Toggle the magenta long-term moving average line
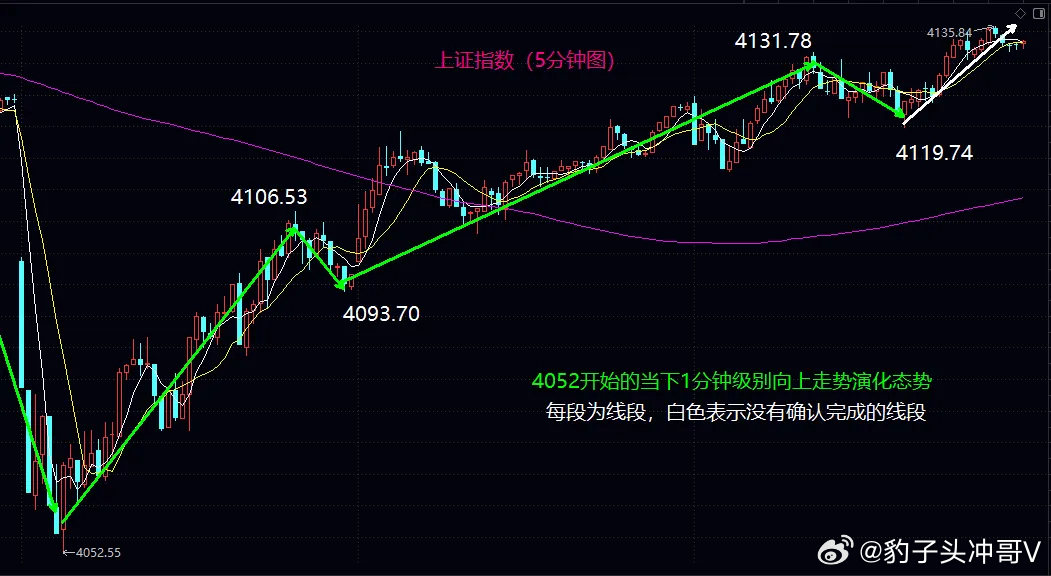 (700, 240)
